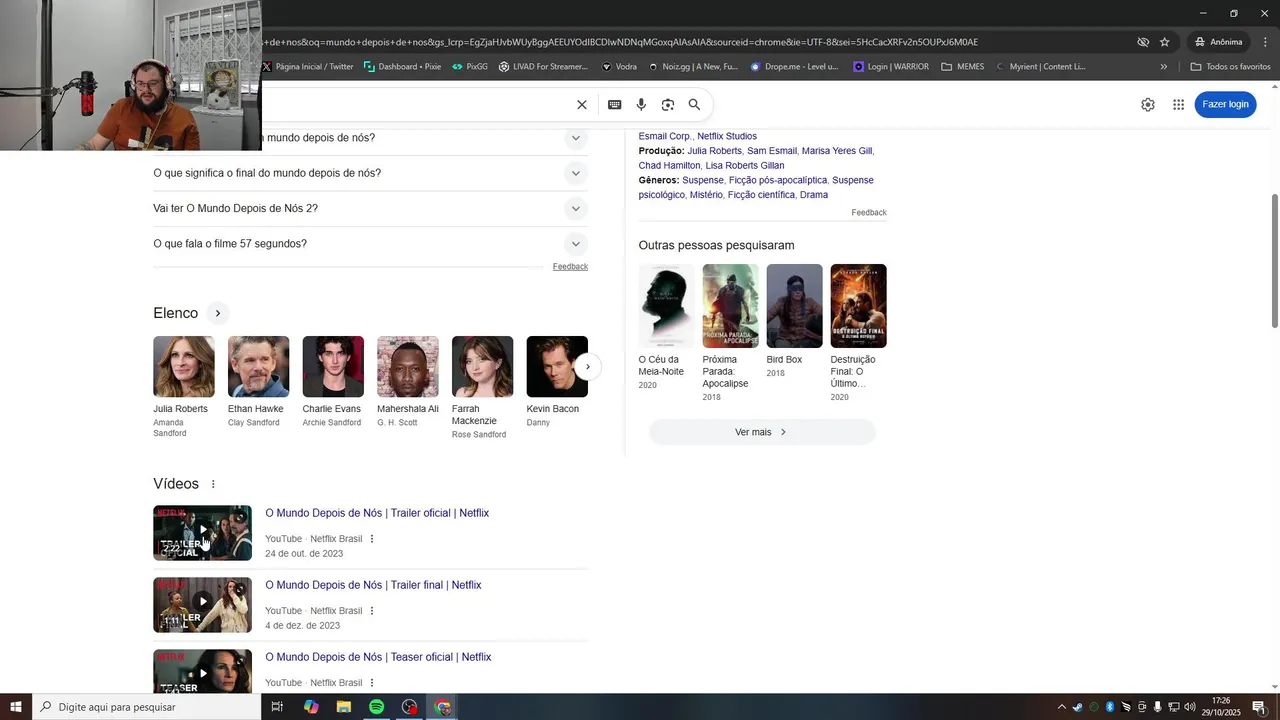
Task: Open the full Elenco list arrow
Action: [x=218, y=314]
